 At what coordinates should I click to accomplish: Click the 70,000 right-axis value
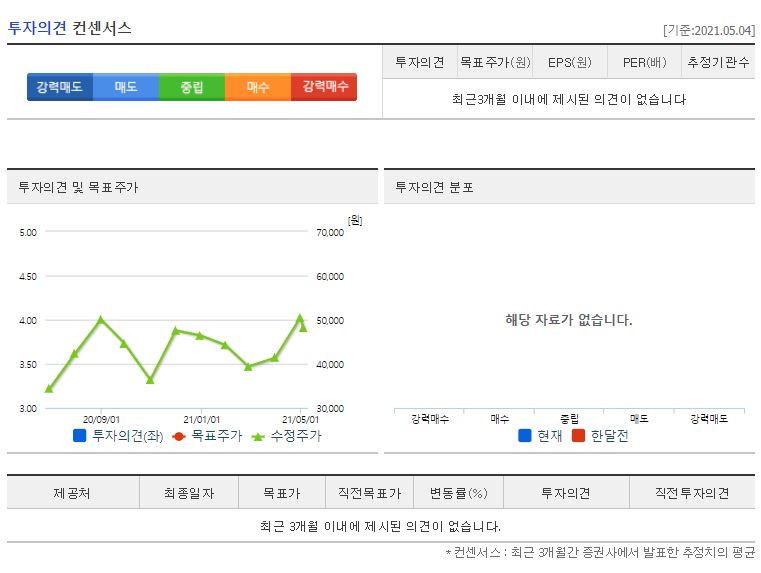click(330, 232)
